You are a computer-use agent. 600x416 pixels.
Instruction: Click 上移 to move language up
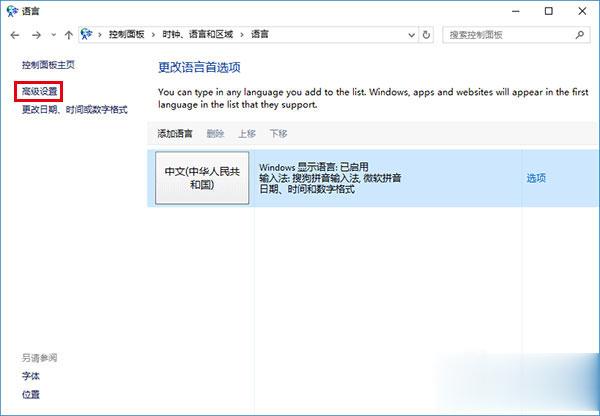point(247,134)
